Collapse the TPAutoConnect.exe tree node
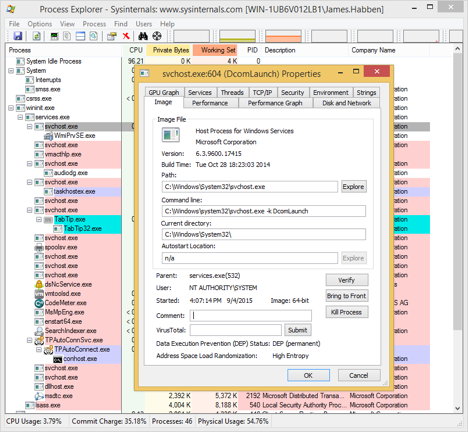This screenshot has height=432, width=468. pos(39,350)
